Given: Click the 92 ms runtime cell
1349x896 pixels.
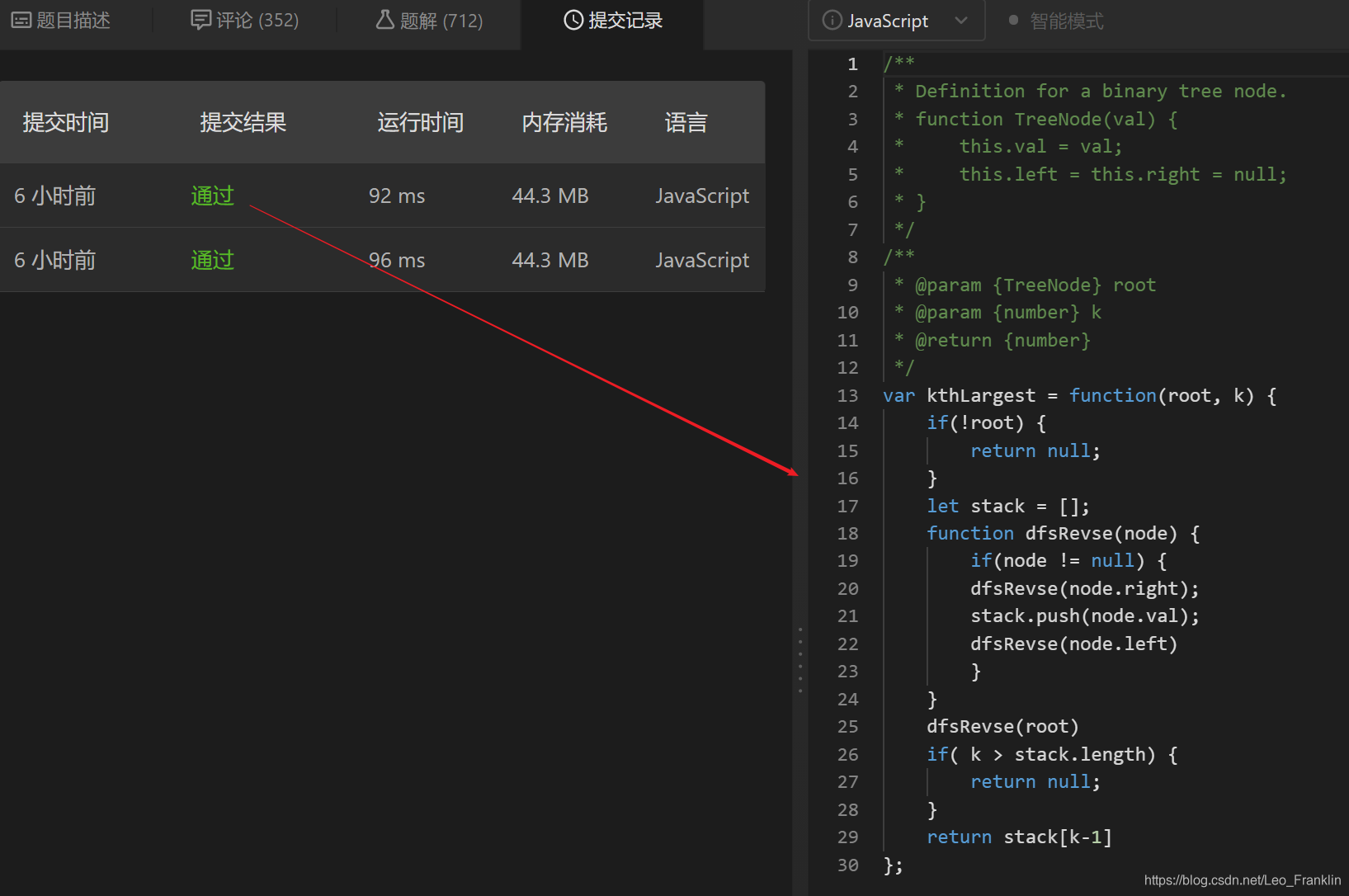Looking at the screenshot, I should pos(397,196).
